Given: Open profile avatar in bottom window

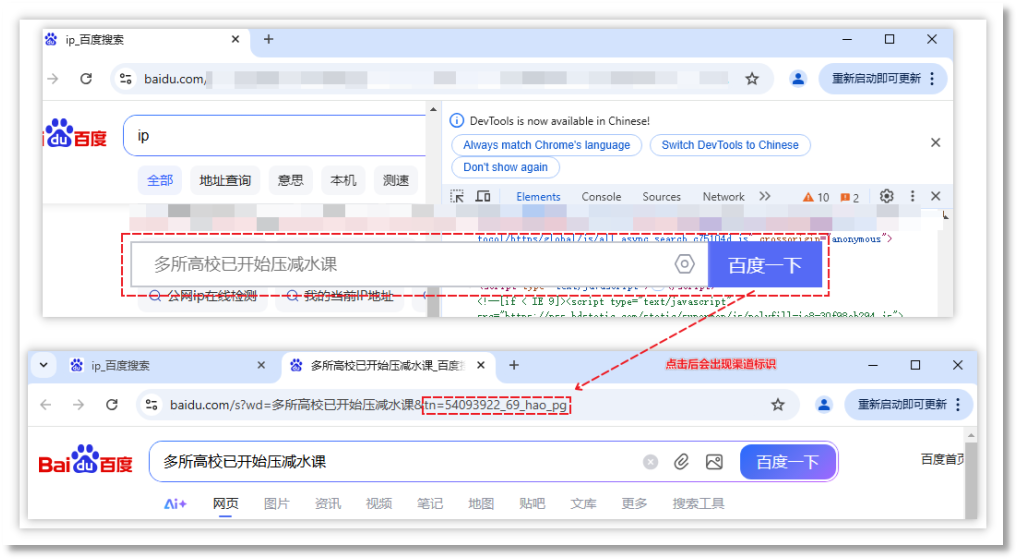Looking at the screenshot, I should point(824,405).
